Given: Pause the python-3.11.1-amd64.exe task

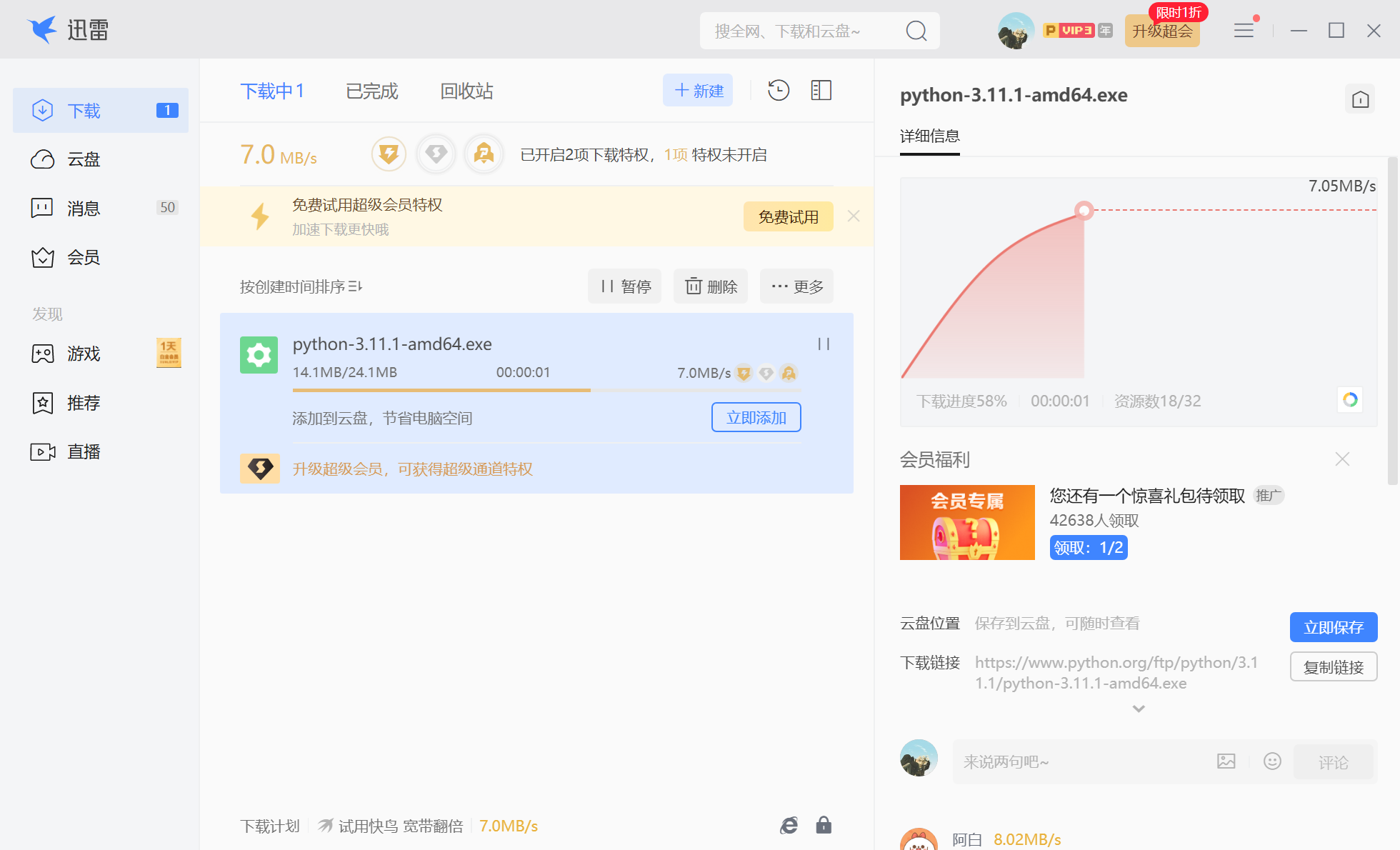Looking at the screenshot, I should 824,344.
